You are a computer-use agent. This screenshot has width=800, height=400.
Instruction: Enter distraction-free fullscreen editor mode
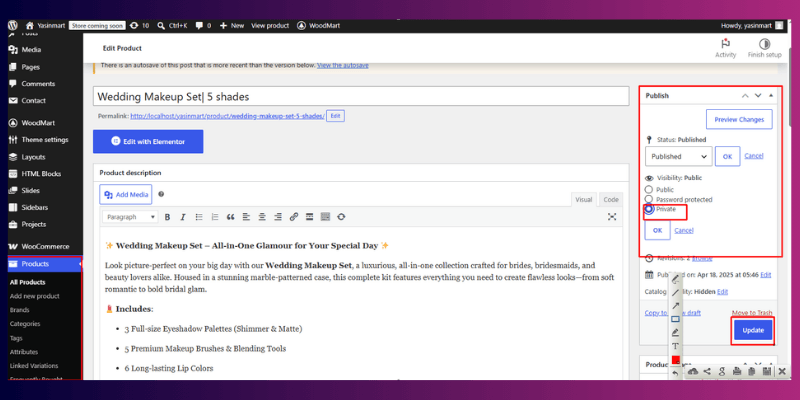[612, 217]
